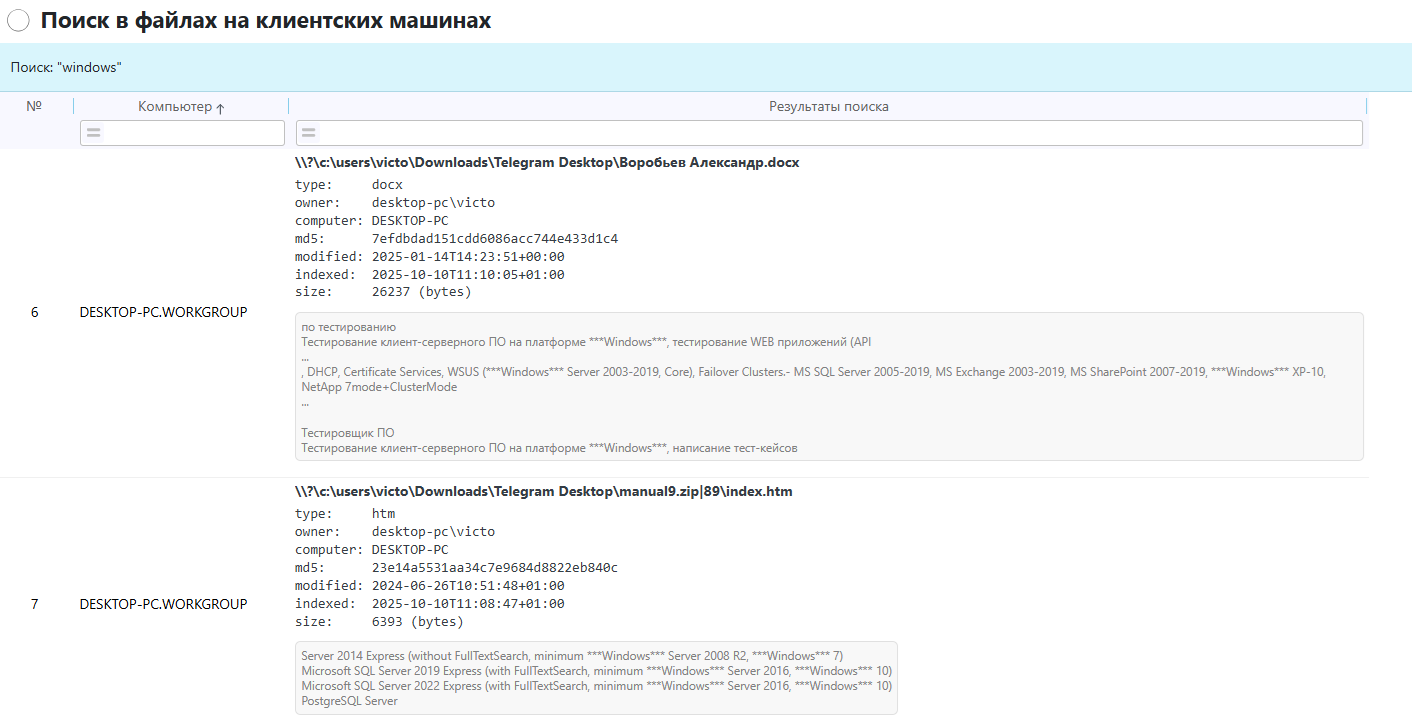Click the Поиск: "windows" search banner
This screenshot has height=726, width=1412.
tap(66, 67)
